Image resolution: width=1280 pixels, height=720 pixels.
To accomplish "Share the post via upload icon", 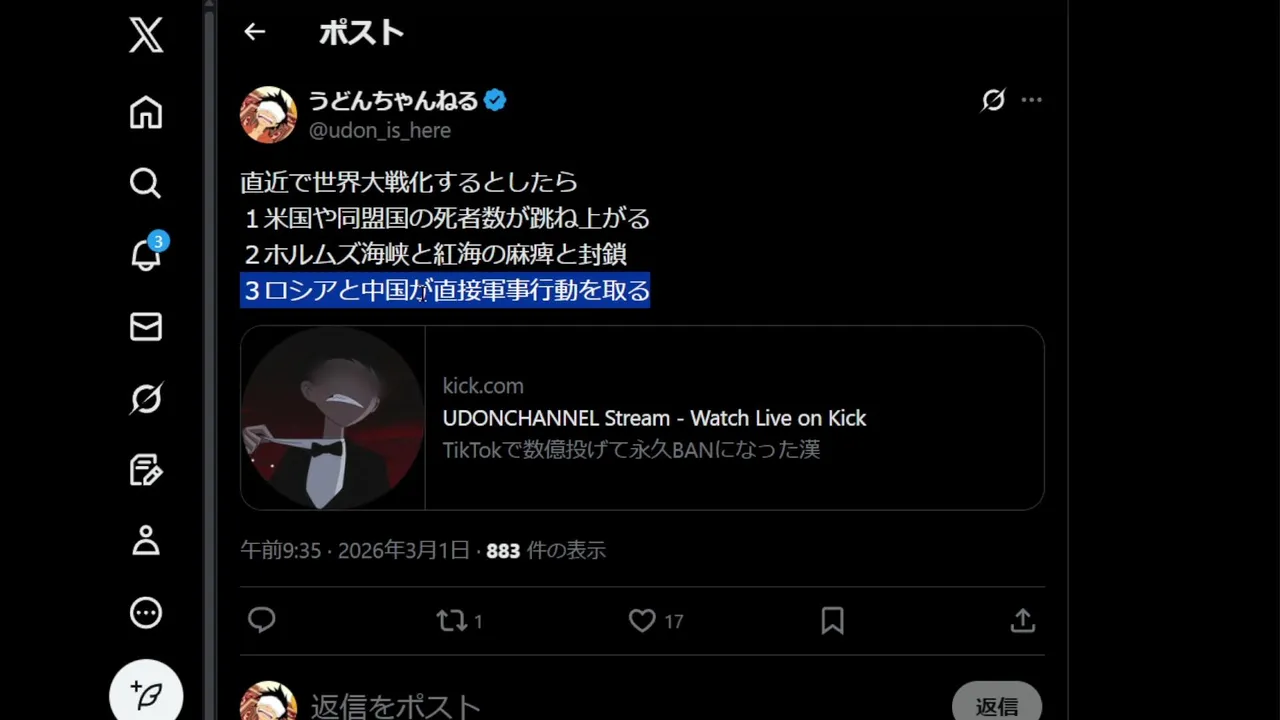I will [1022, 621].
